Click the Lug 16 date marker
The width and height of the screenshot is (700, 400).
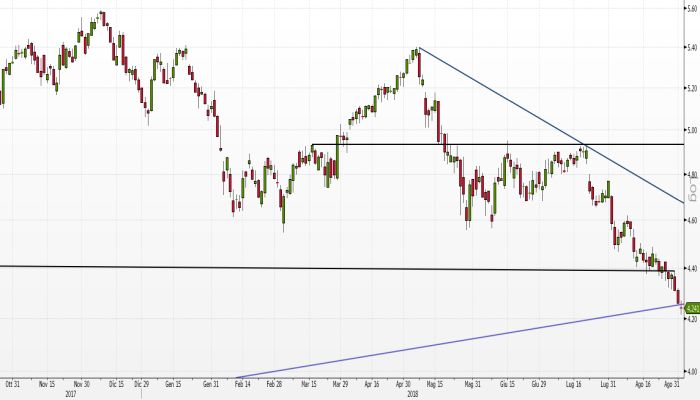tap(573, 383)
